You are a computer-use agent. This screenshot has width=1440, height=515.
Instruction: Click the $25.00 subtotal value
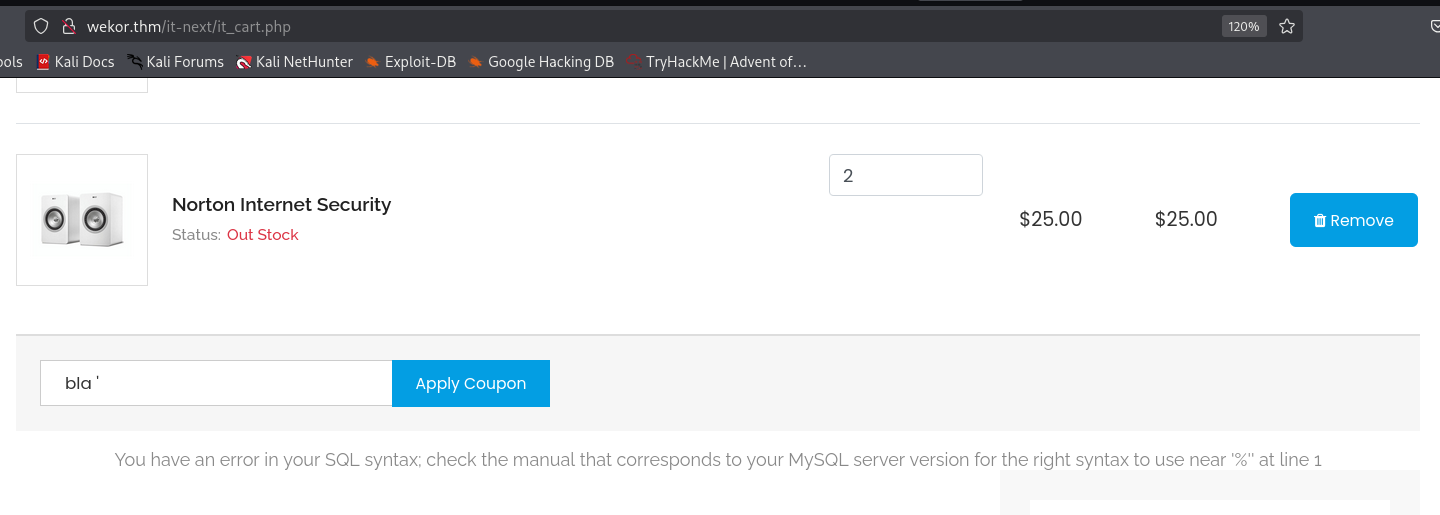[1186, 220]
